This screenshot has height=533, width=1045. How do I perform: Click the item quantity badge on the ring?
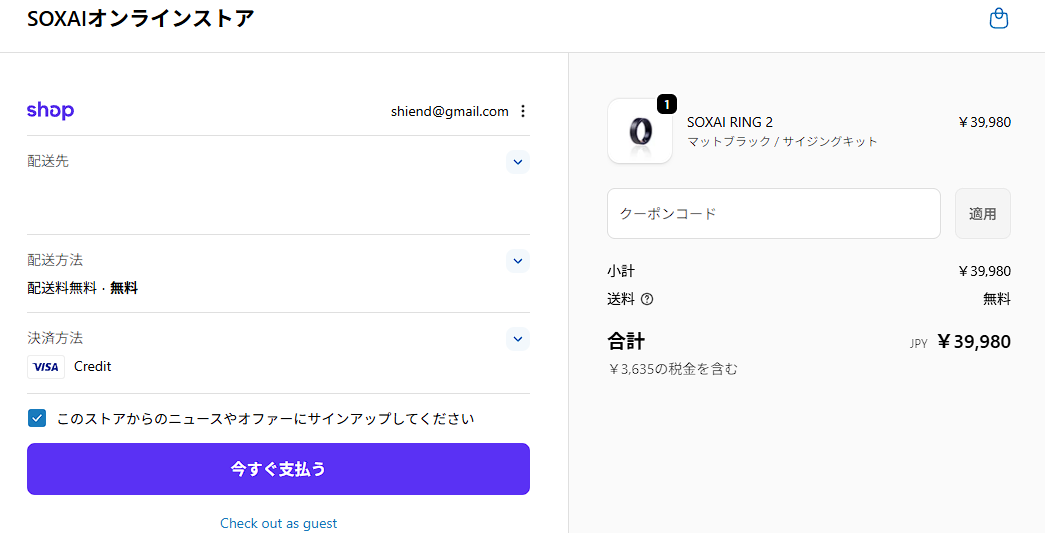[666, 104]
